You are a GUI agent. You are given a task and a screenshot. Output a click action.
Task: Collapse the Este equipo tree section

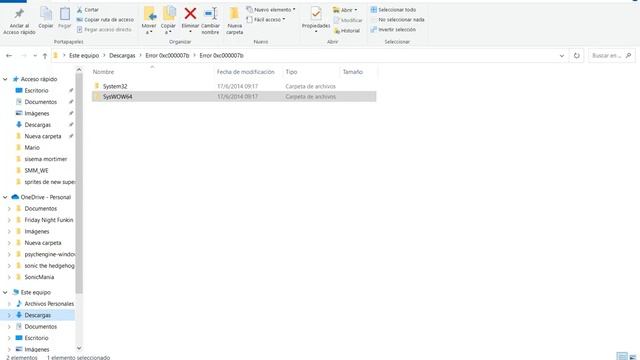click(x=5, y=292)
